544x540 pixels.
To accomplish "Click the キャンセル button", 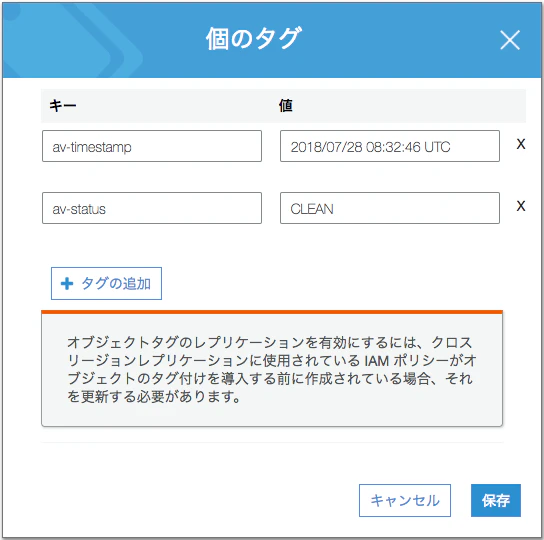I will pyautogui.click(x=405, y=500).
